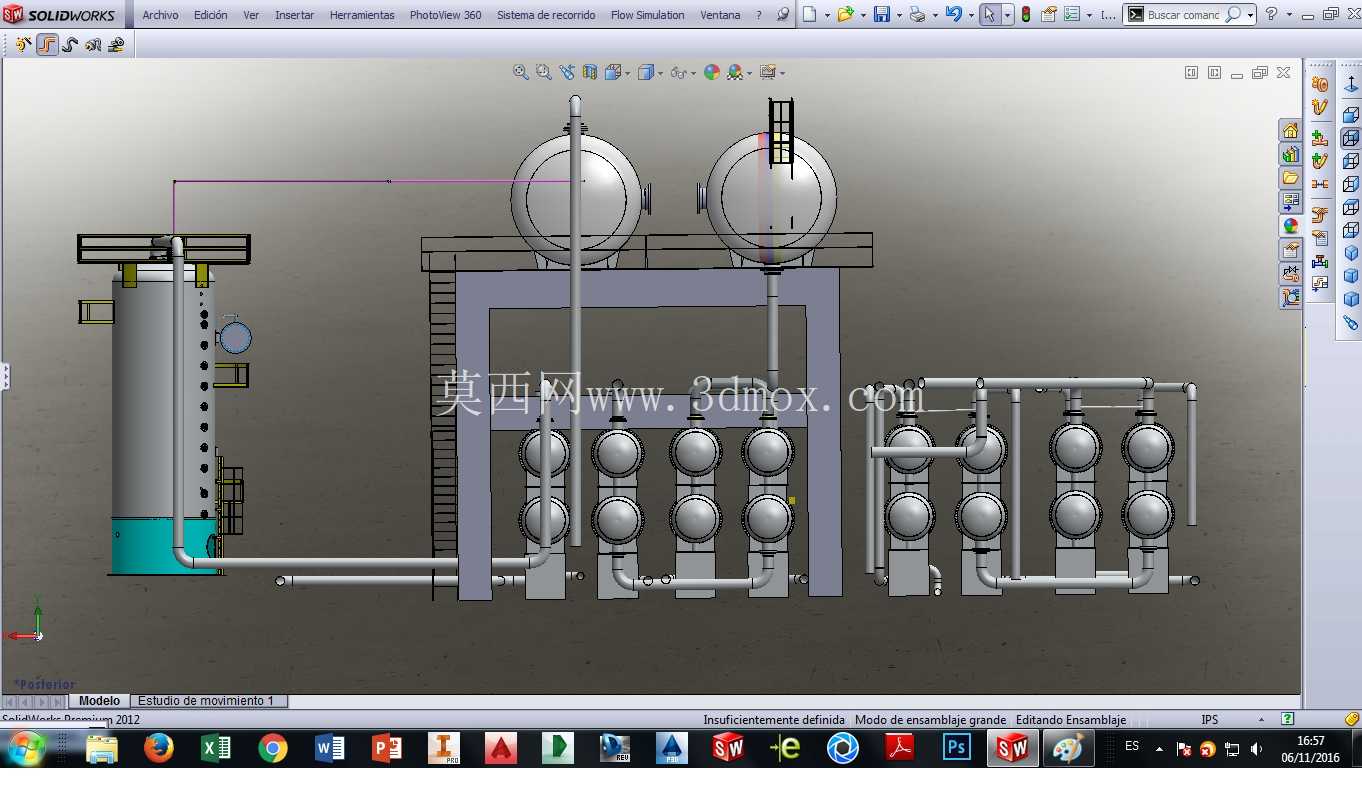
Task: Click the Hide/Show Items glasses icon
Action: [x=678, y=72]
